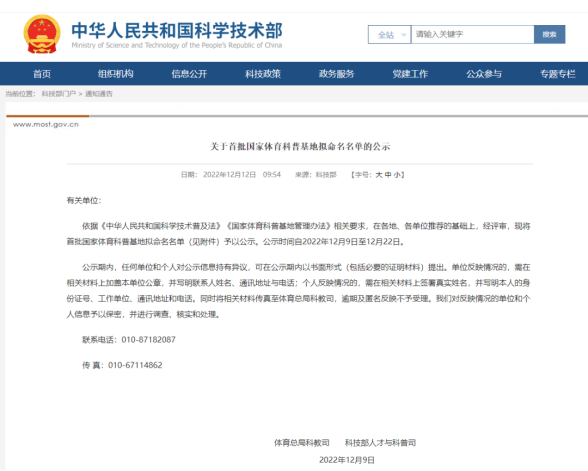The width and height of the screenshot is (588, 471).
Task: Click the ministry name title text
Action: pyautogui.click(x=177, y=30)
